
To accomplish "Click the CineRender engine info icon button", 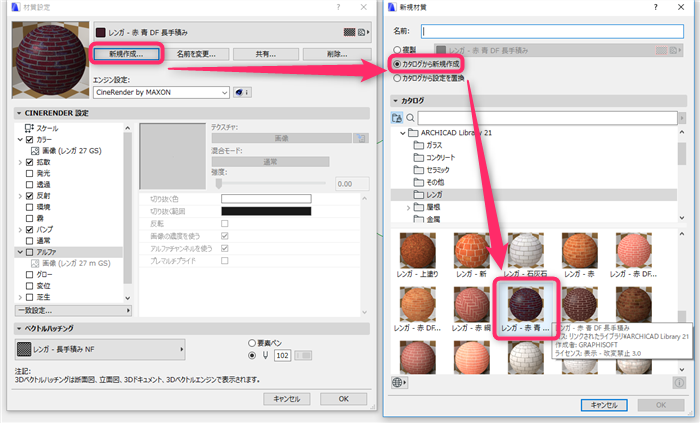I will [242, 92].
